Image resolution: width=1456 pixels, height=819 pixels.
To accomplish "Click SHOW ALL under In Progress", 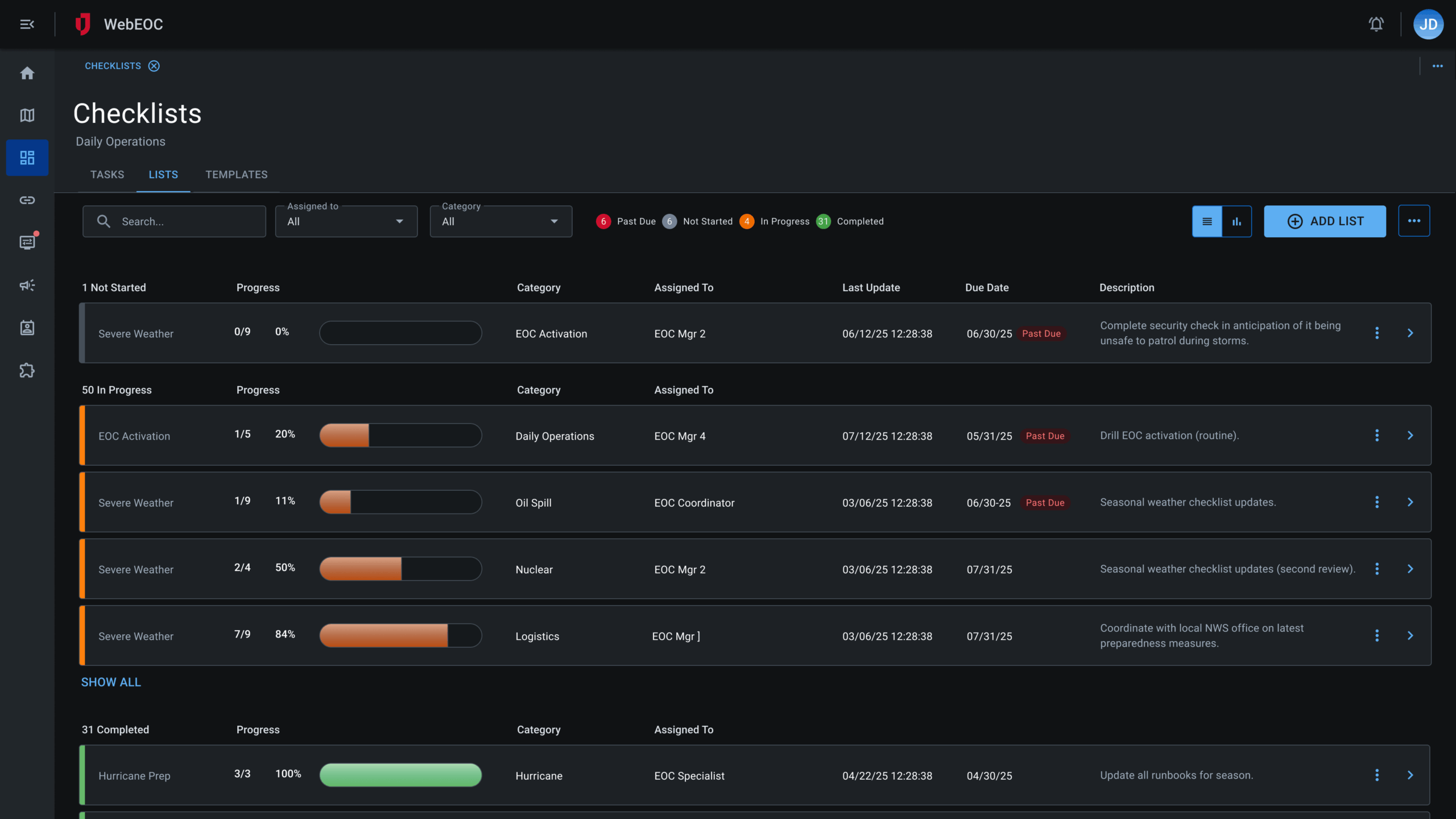I will (x=111, y=681).
